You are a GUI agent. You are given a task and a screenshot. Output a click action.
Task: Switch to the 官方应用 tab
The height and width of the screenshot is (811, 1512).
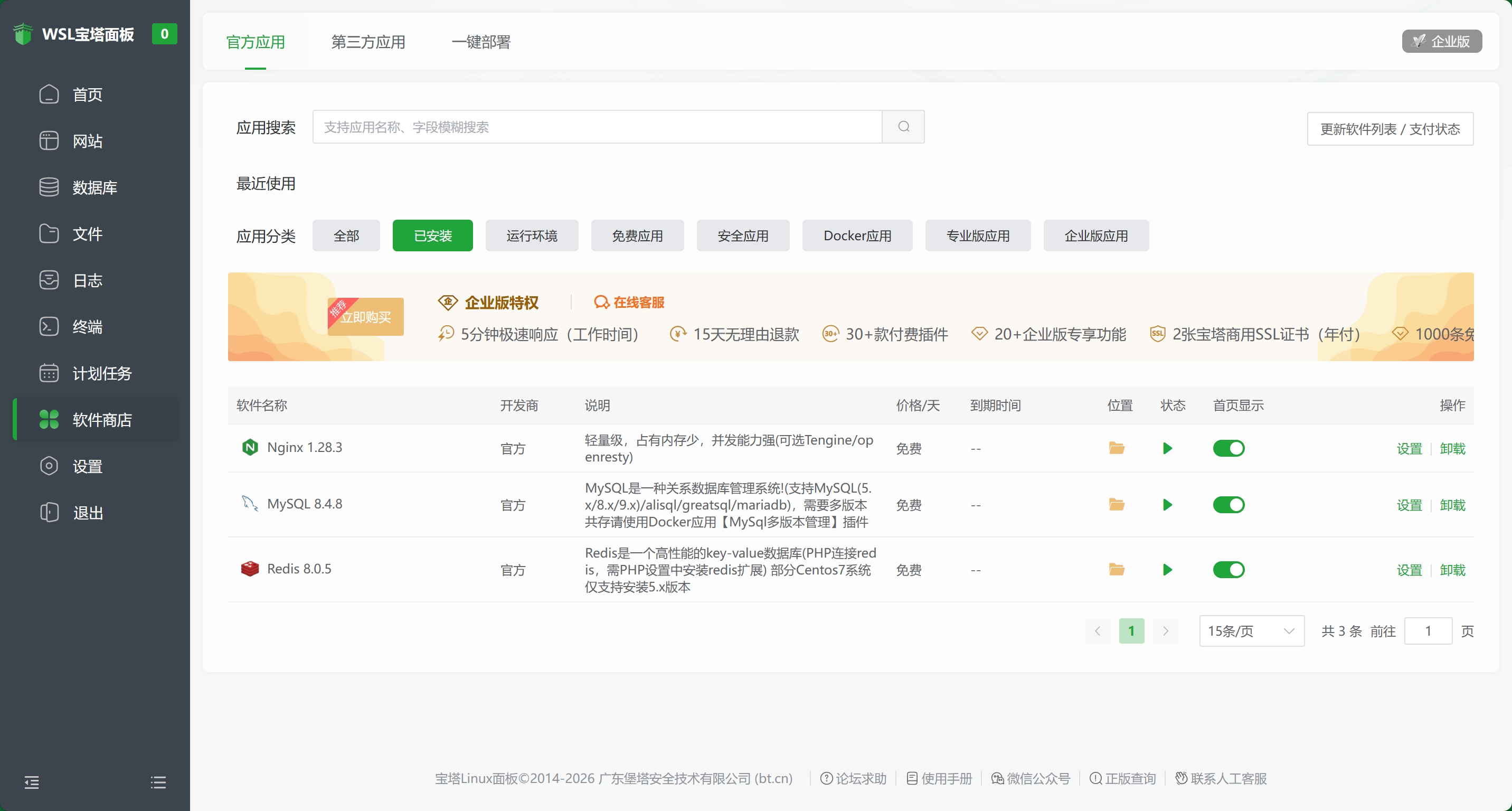coord(256,42)
